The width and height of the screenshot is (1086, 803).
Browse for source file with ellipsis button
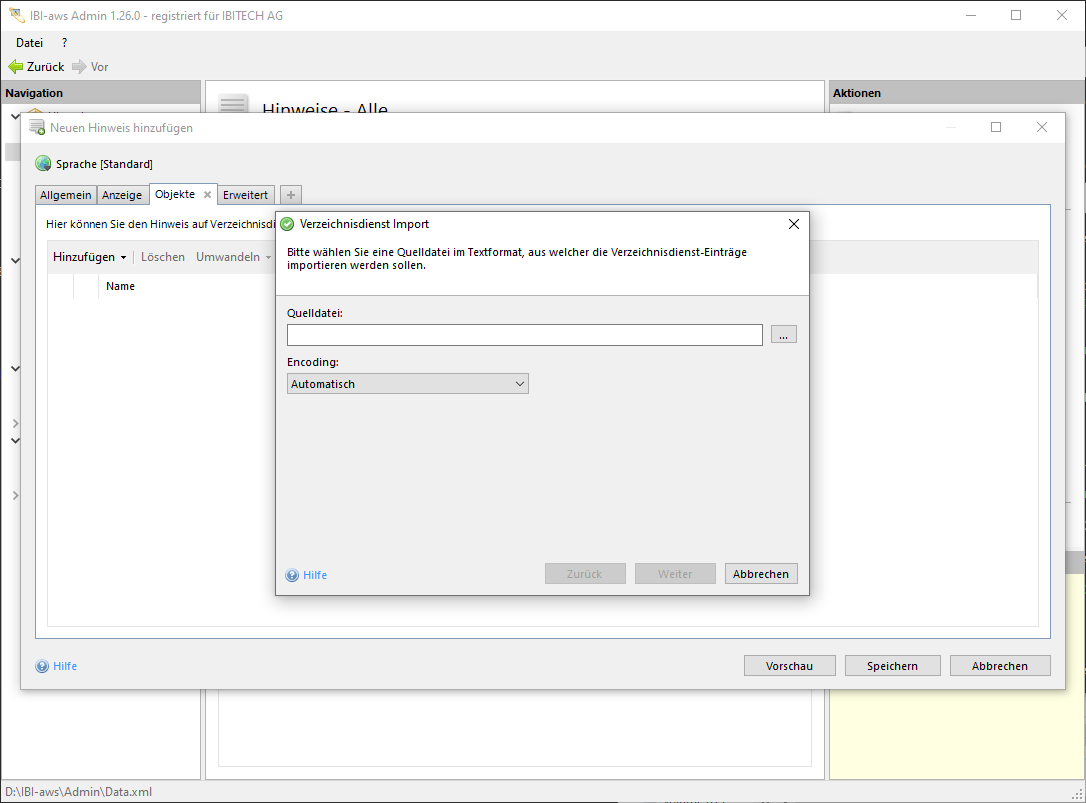pyautogui.click(x=783, y=335)
